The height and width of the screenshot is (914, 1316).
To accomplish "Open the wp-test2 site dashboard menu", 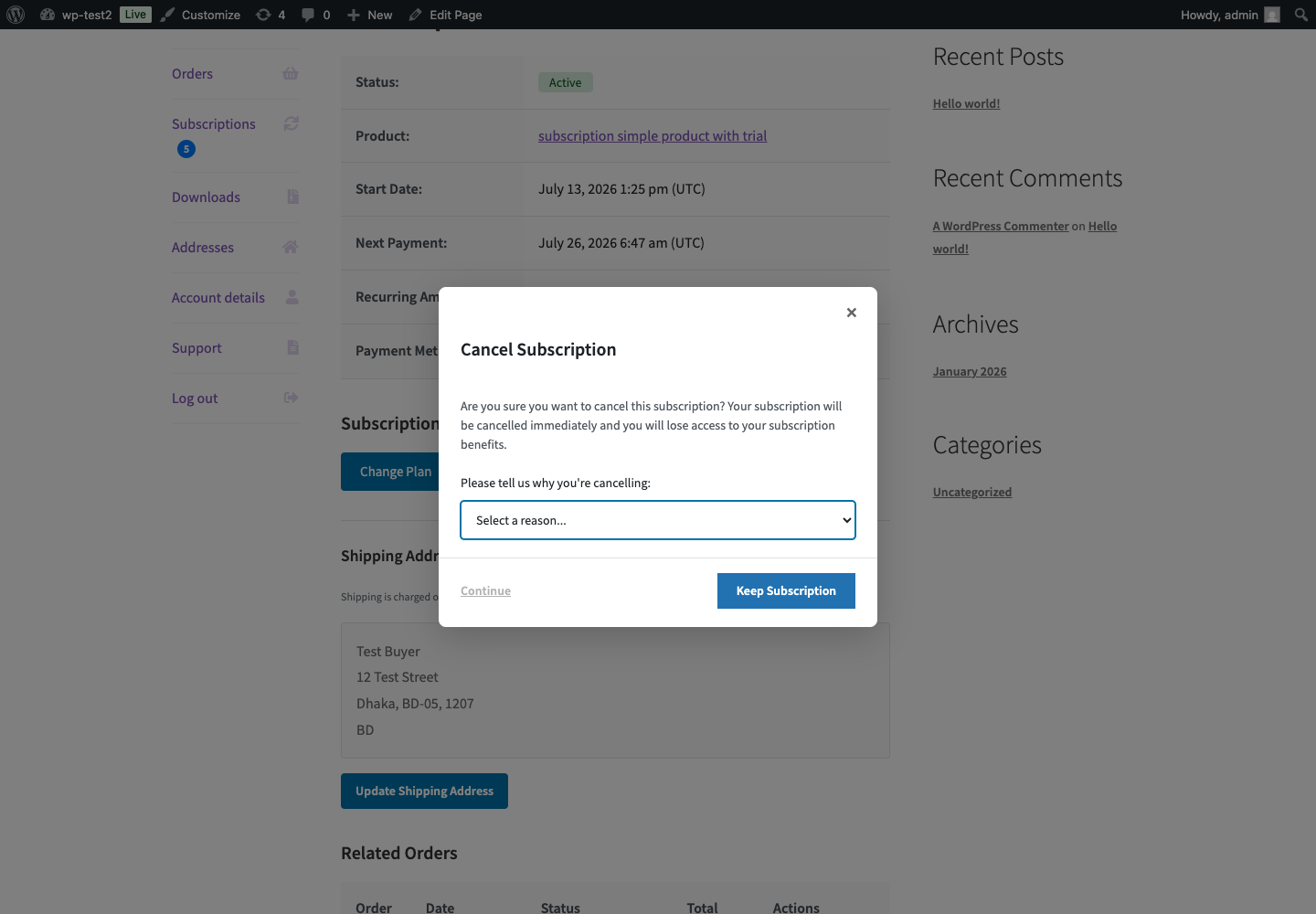I will (76, 15).
